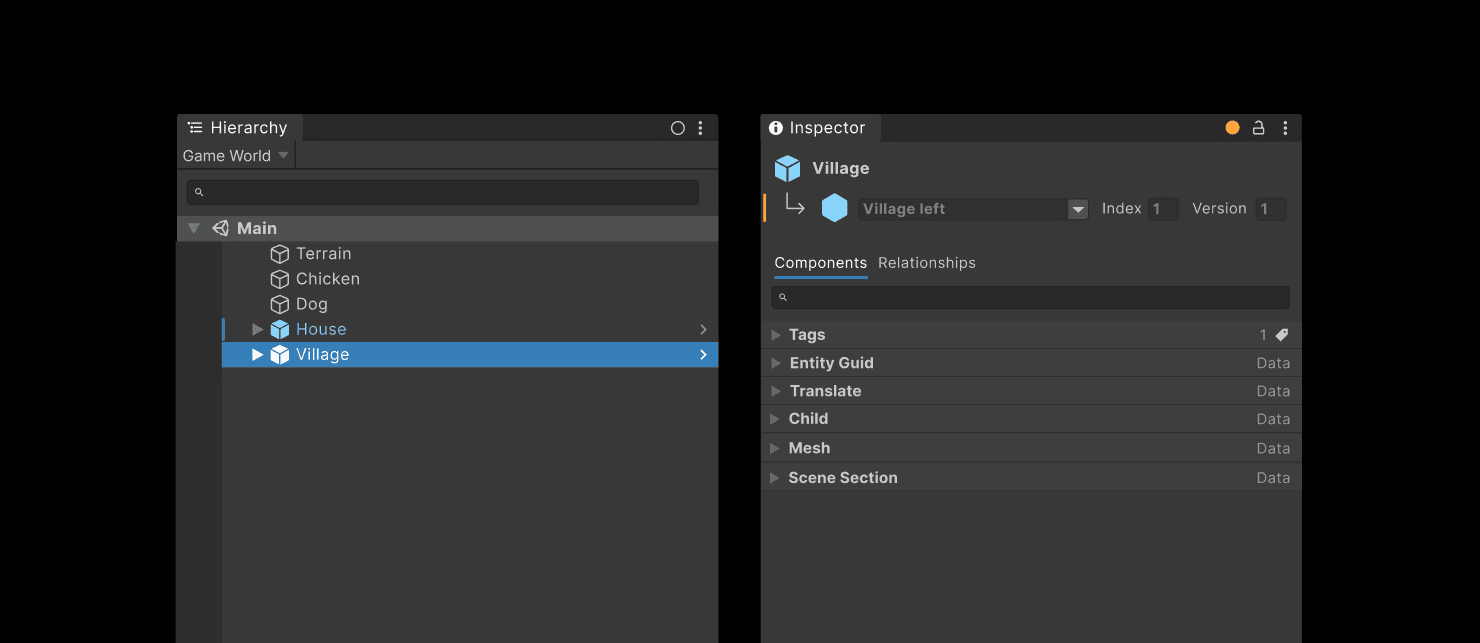
Task: Click the Chicken entity cube icon
Action: pyautogui.click(x=280, y=278)
